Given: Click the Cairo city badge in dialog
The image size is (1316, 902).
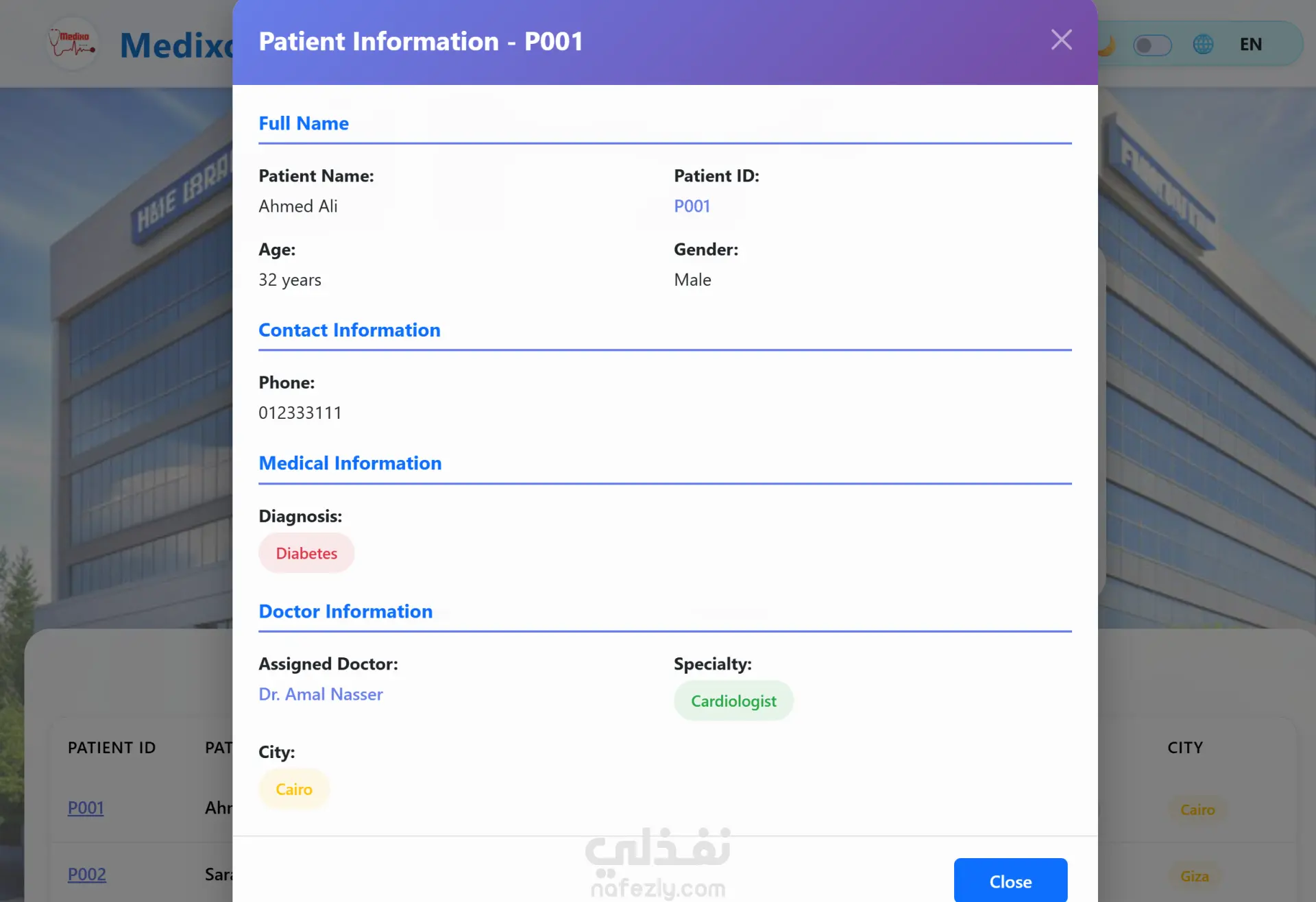Looking at the screenshot, I should click(294, 790).
